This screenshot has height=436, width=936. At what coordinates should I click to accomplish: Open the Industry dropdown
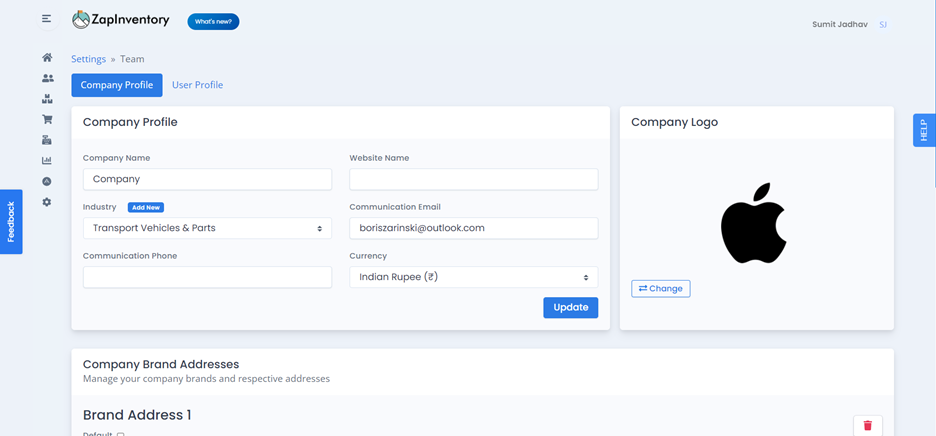[x=207, y=228]
